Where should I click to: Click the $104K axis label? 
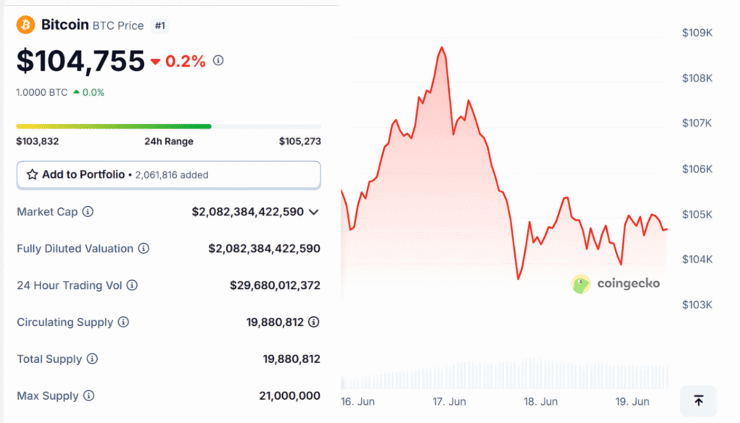point(697,259)
